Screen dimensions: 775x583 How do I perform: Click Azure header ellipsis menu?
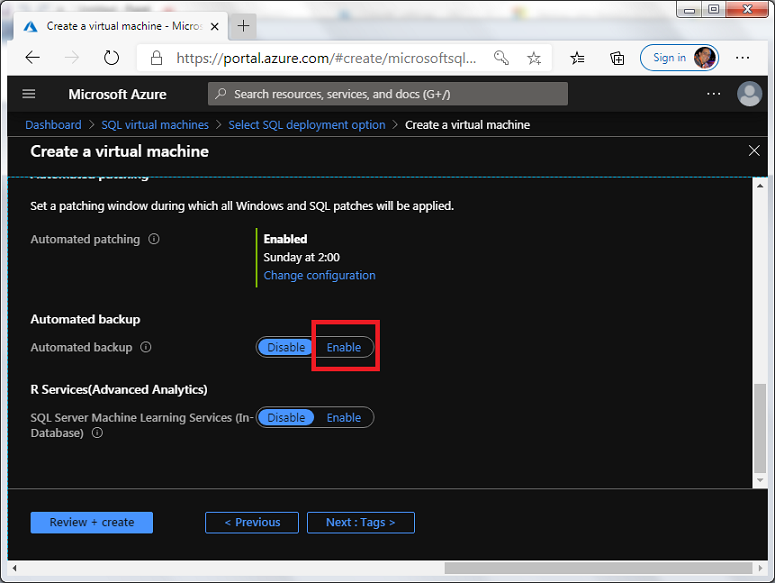click(713, 93)
